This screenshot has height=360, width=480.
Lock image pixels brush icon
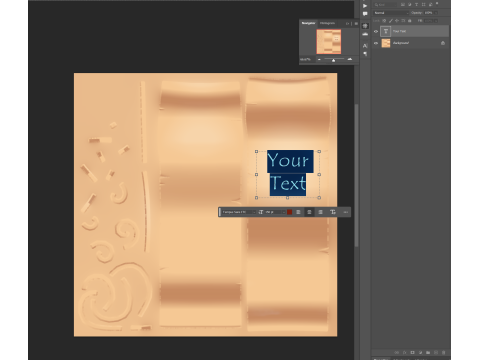point(391,21)
